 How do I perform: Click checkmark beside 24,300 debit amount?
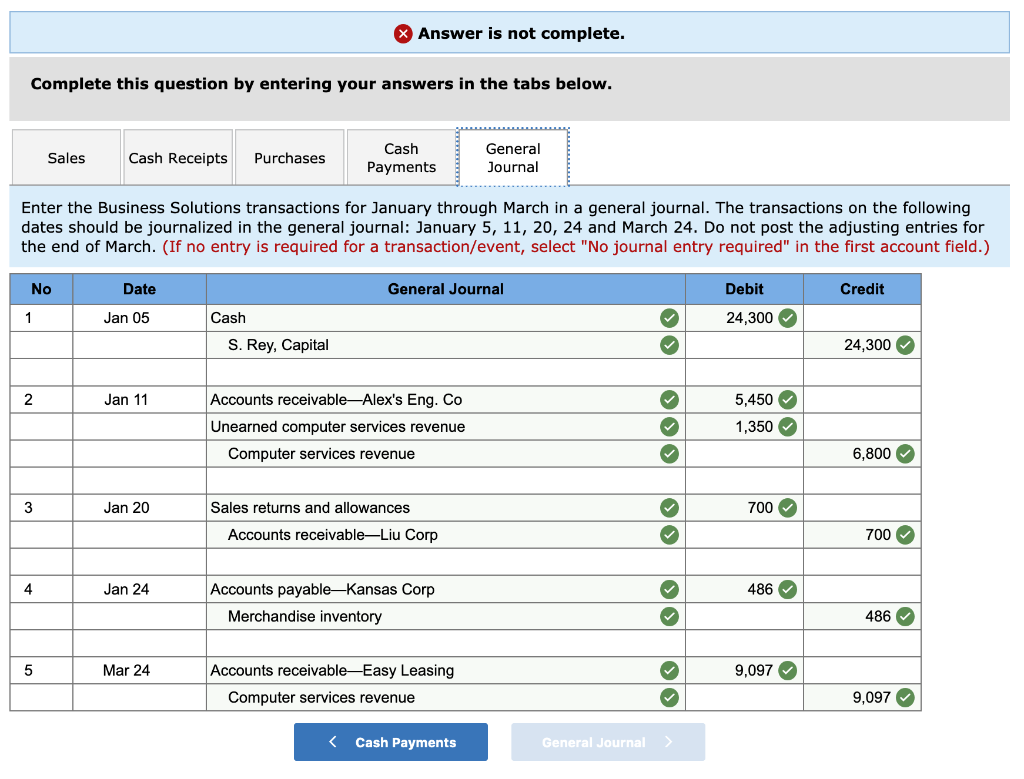(786, 318)
